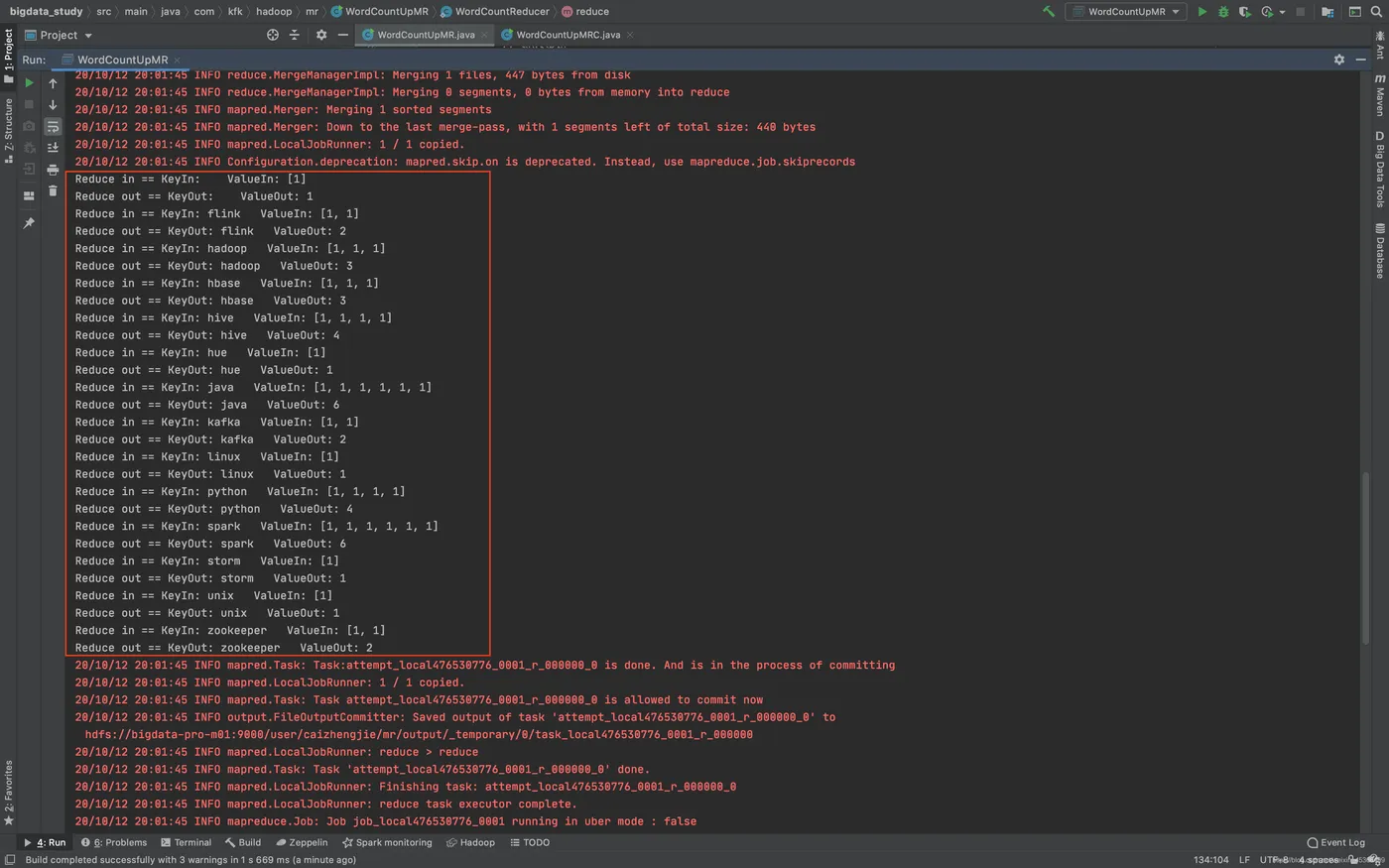Move down the stack trace arrow
The image size is (1389, 868).
click(53, 104)
